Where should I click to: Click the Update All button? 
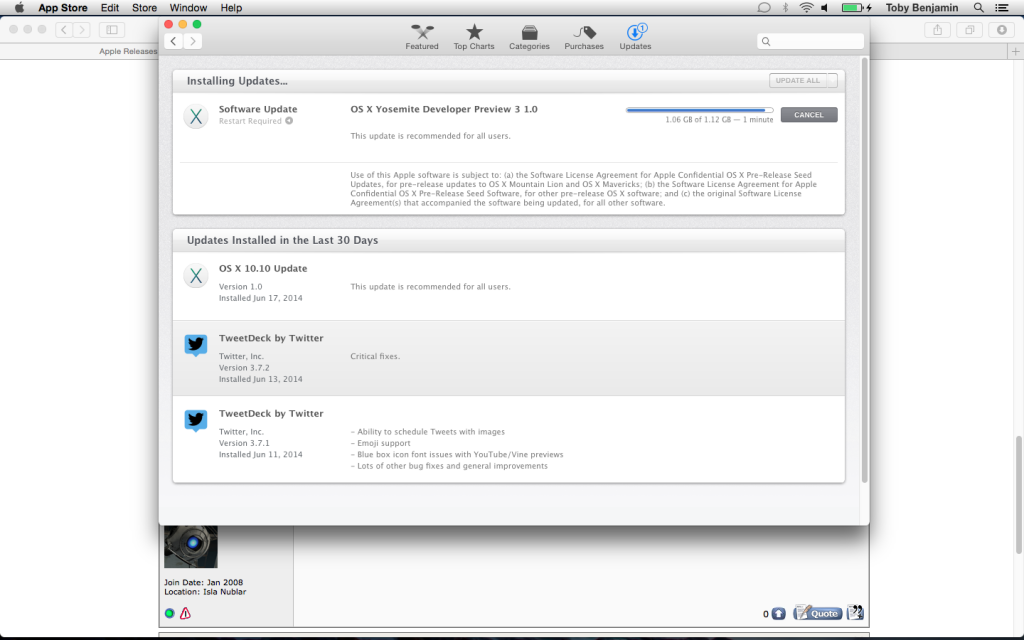(798, 80)
